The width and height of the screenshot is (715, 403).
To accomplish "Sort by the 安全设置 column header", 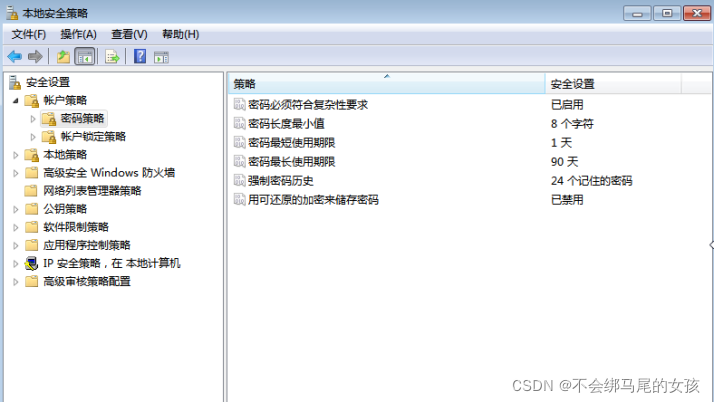I will [x=613, y=83].
